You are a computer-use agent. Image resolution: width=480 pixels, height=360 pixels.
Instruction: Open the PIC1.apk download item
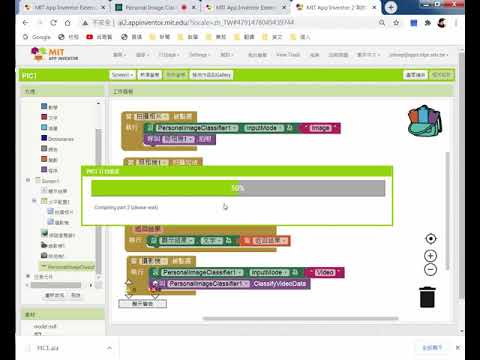[x=48, y=348]
